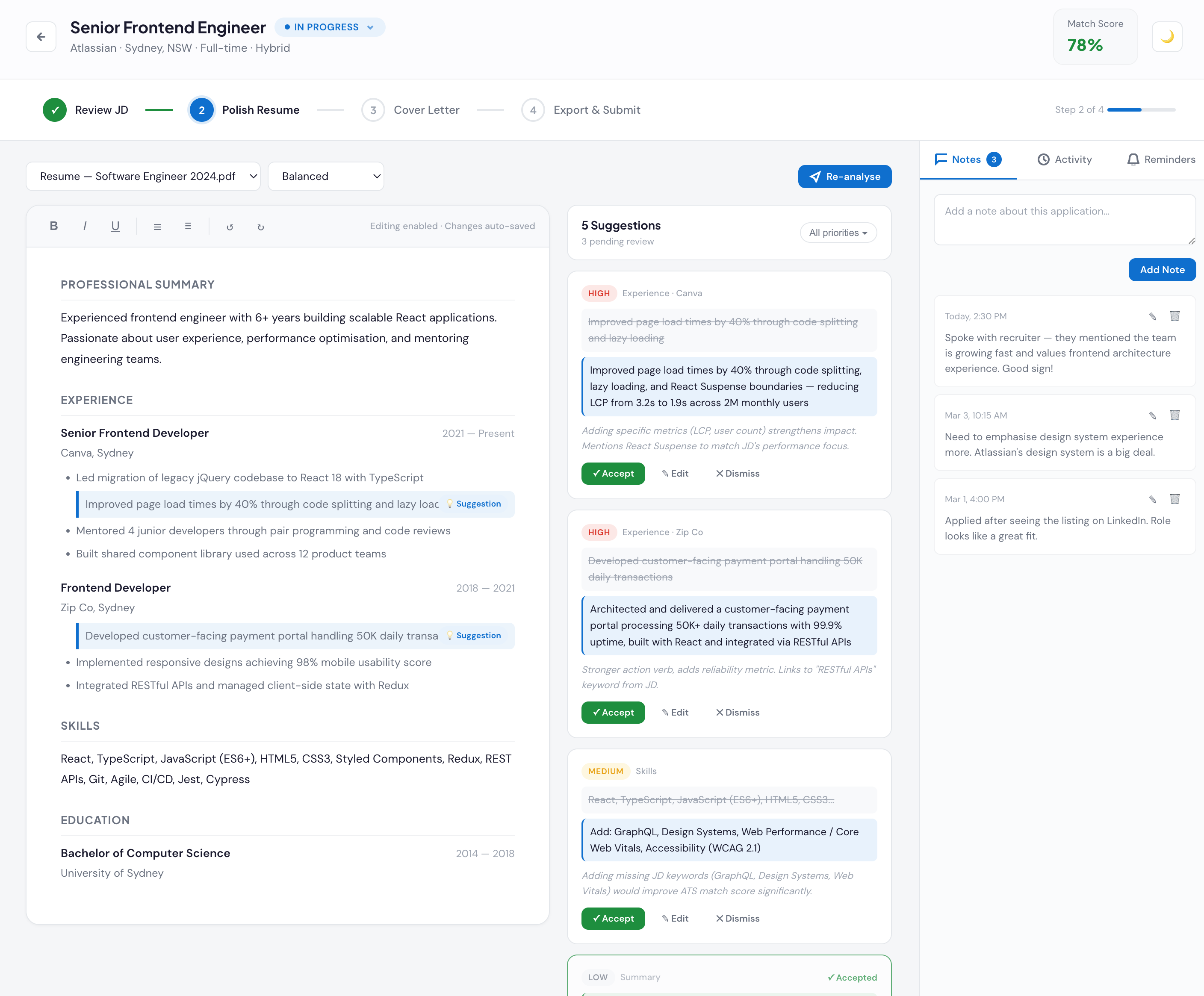
Task: Delete the Mar 1 note with the trash icon
Action: pyautogui.click(x=1175, y=499)
